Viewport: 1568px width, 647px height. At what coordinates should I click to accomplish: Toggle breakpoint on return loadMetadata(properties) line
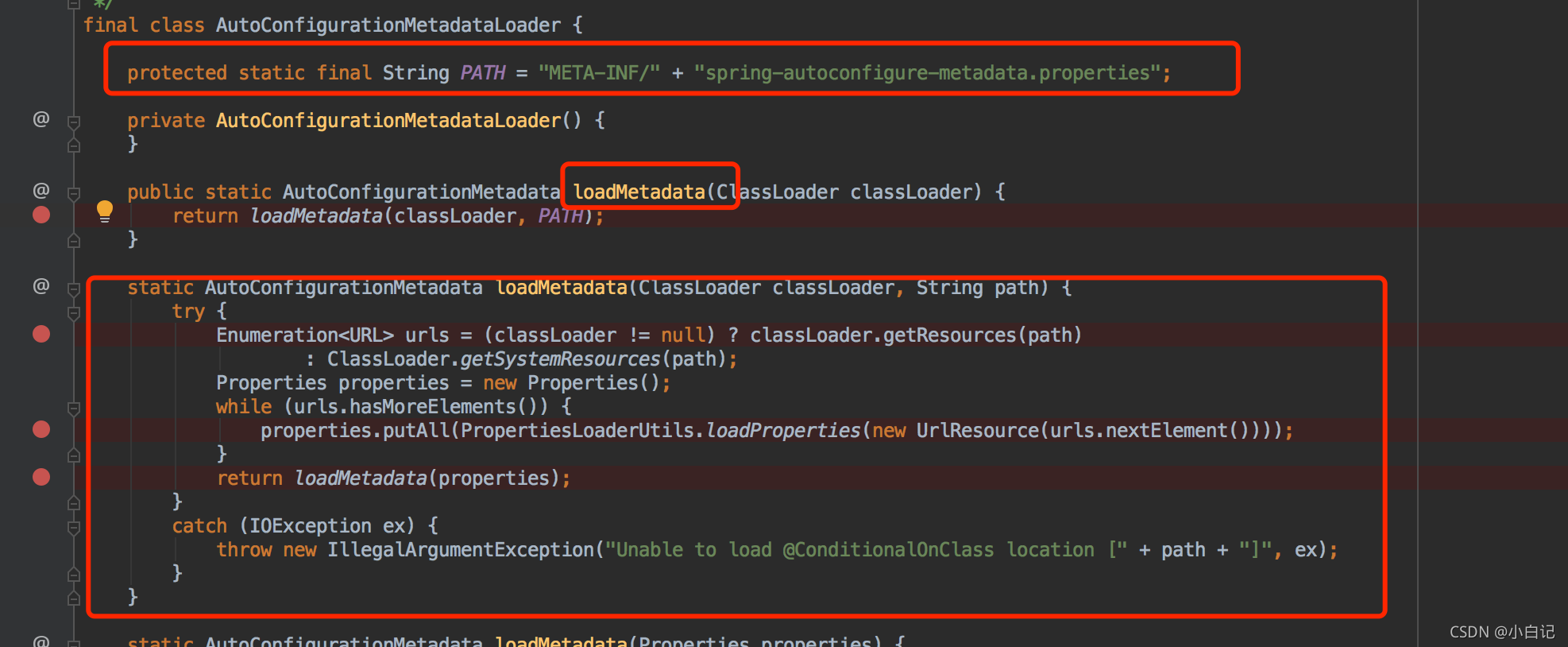[41, 477]
